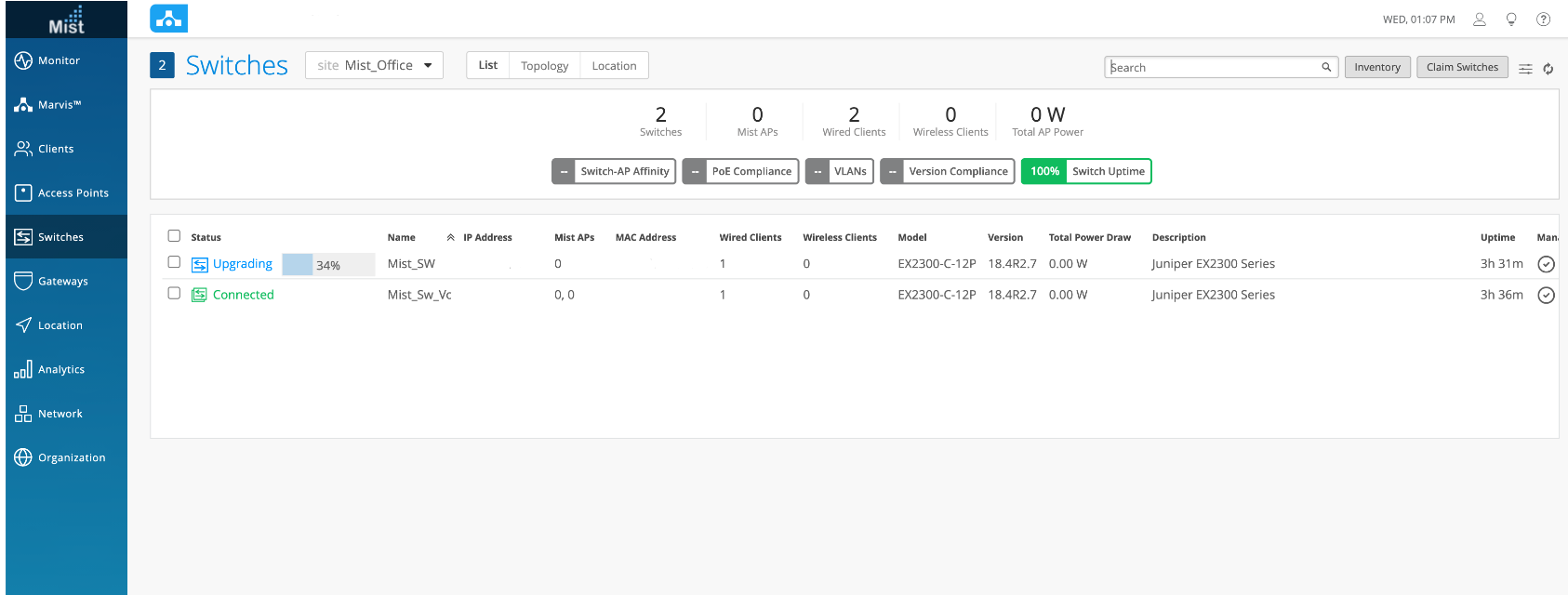This screenshot has height=595, width=1568.
Task: Click the Mist logo
Action: [66, 20]
